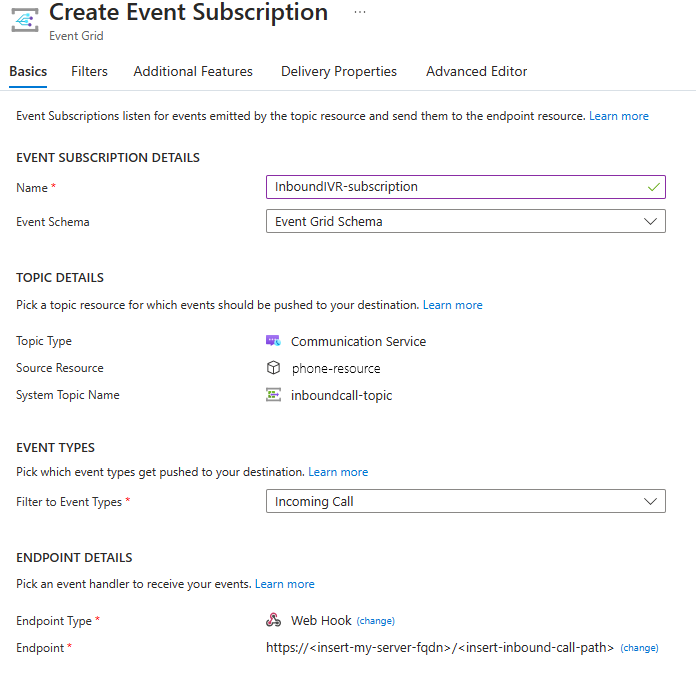Click the EVENT SUBSCRIPTION DETAILS heading

(x=108, y=158)
